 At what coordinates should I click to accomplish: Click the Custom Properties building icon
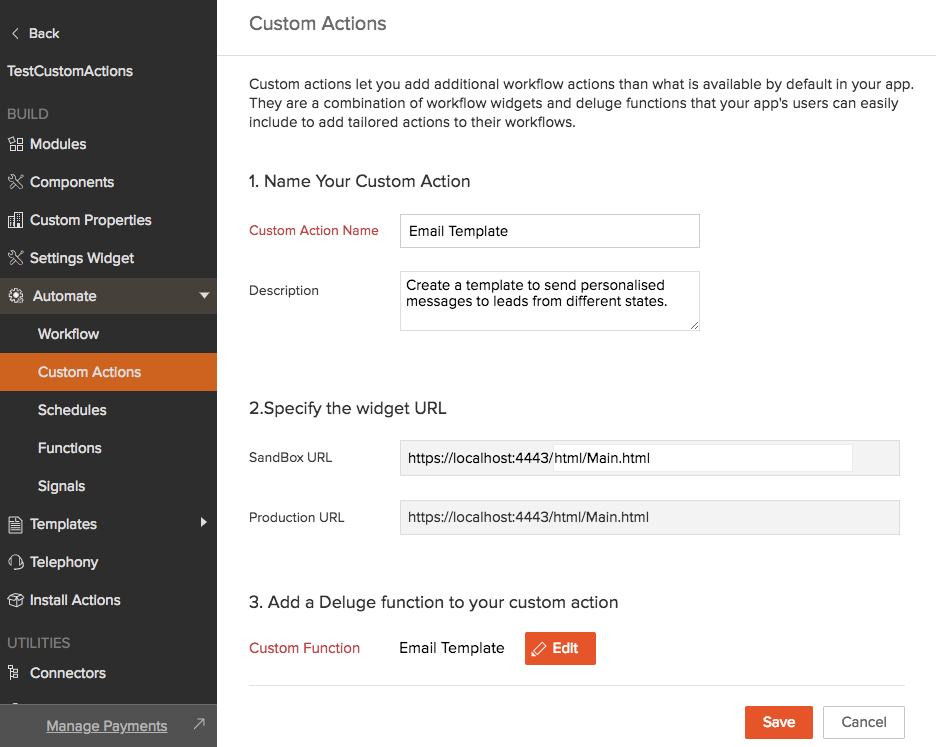(x=15, y=220)
